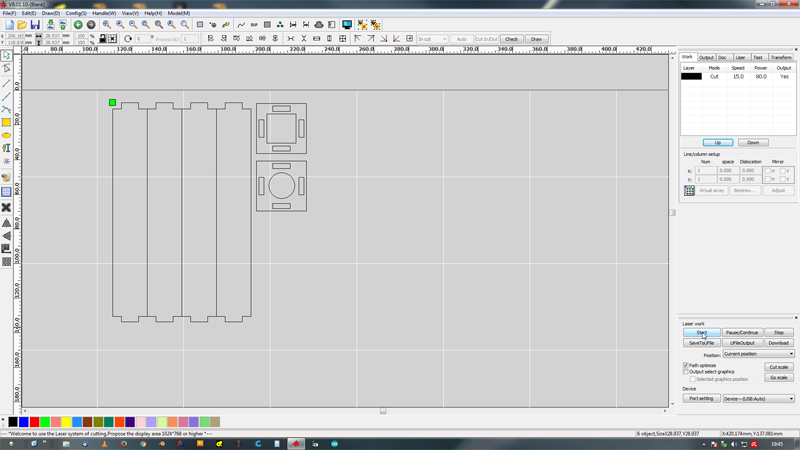Click the blue grid array icon in left toolbar
The height and width of the screenshot is (450, 800).
6,192
